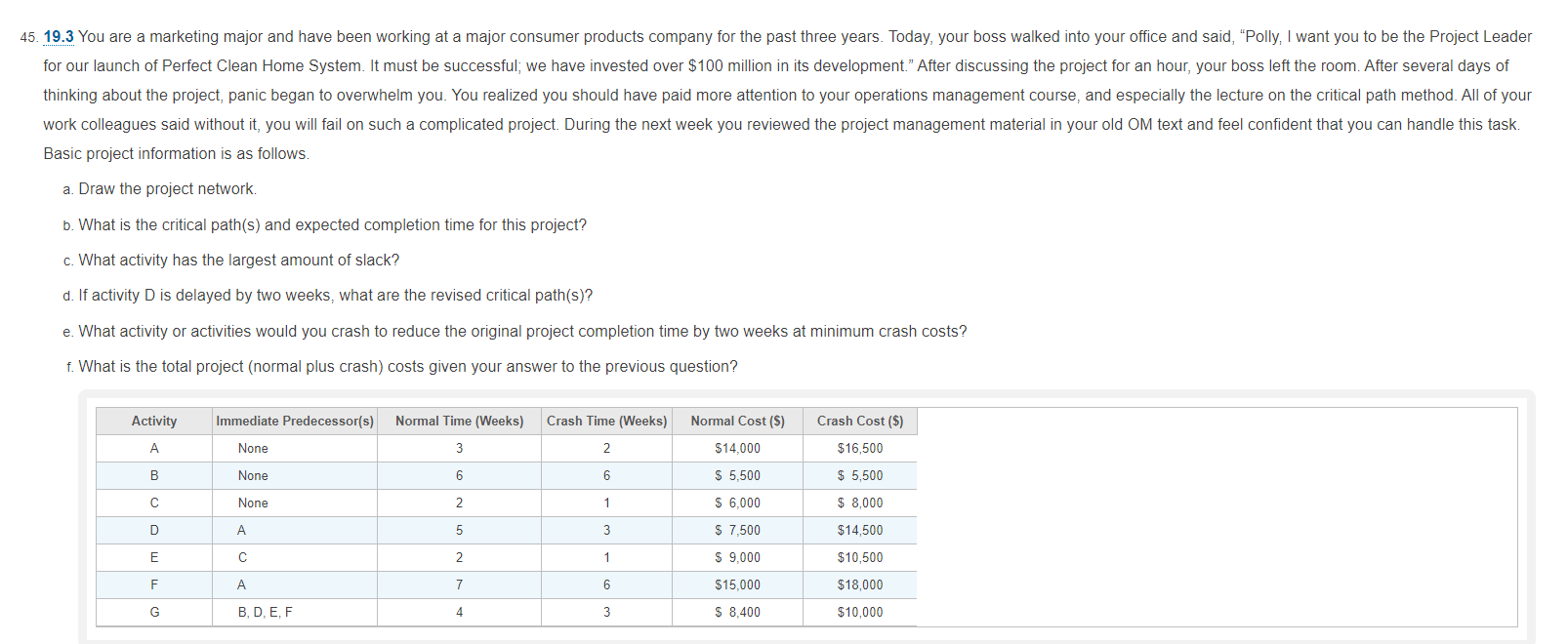Click question c about largest slack
This screenshot has height=644, width=1568.
239,261
